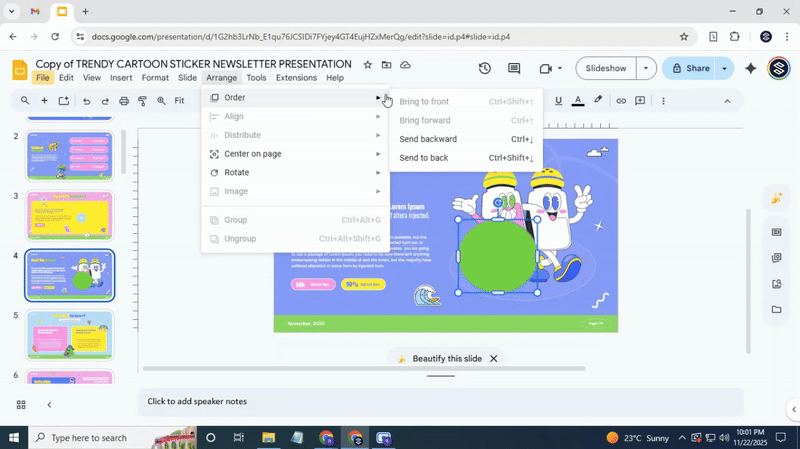The width and height of the screenshot is (800, 449).
Task: Star the presentation title
Action: pyautogui.click(x=368, y=64)
